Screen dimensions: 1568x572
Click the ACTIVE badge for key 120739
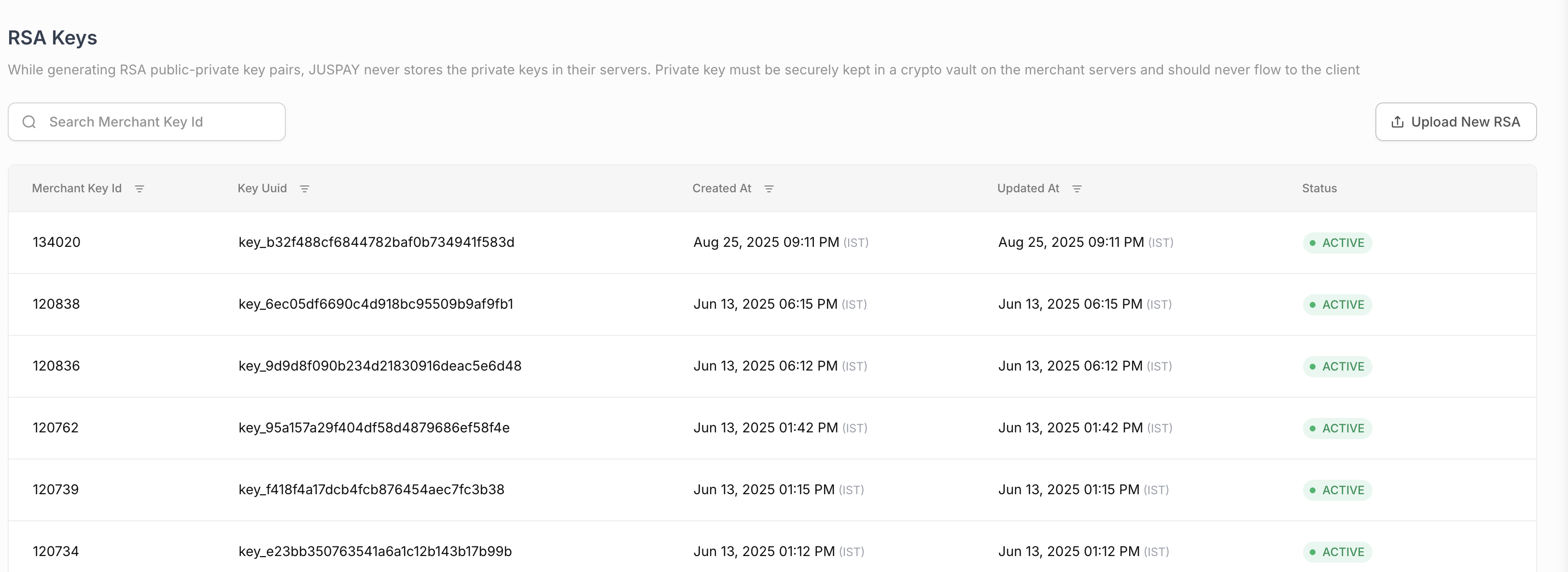(x=1337, y=490)
